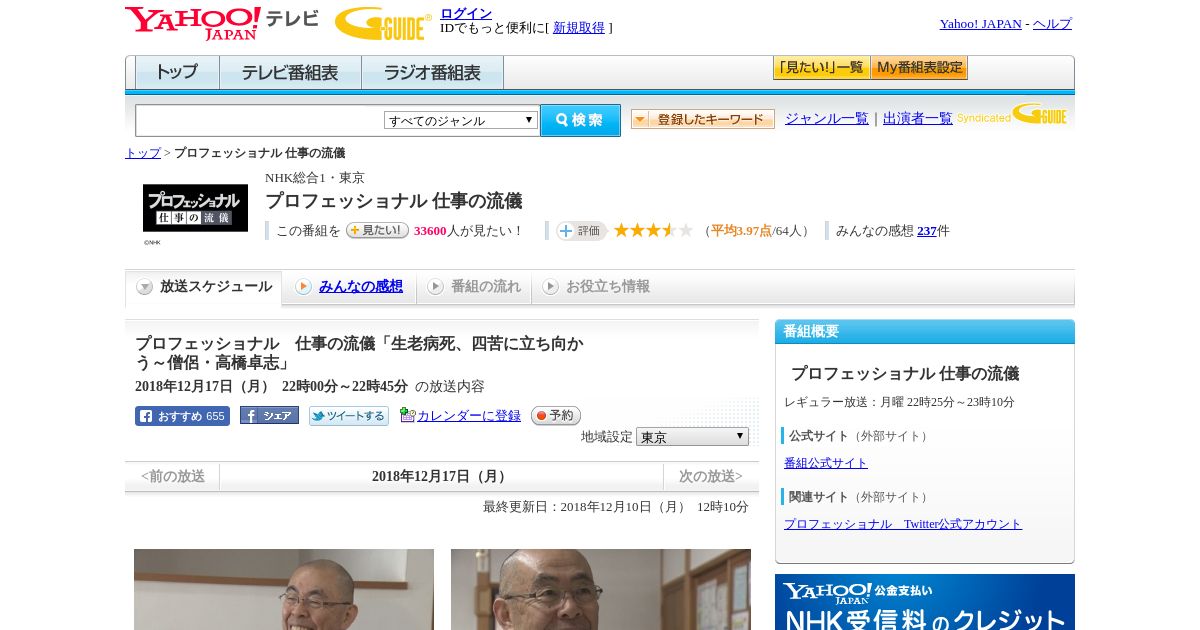This screenshot has height=630, width=1200.
Task: Click the ツイートする Twitter button
Action: click(348, 416)
